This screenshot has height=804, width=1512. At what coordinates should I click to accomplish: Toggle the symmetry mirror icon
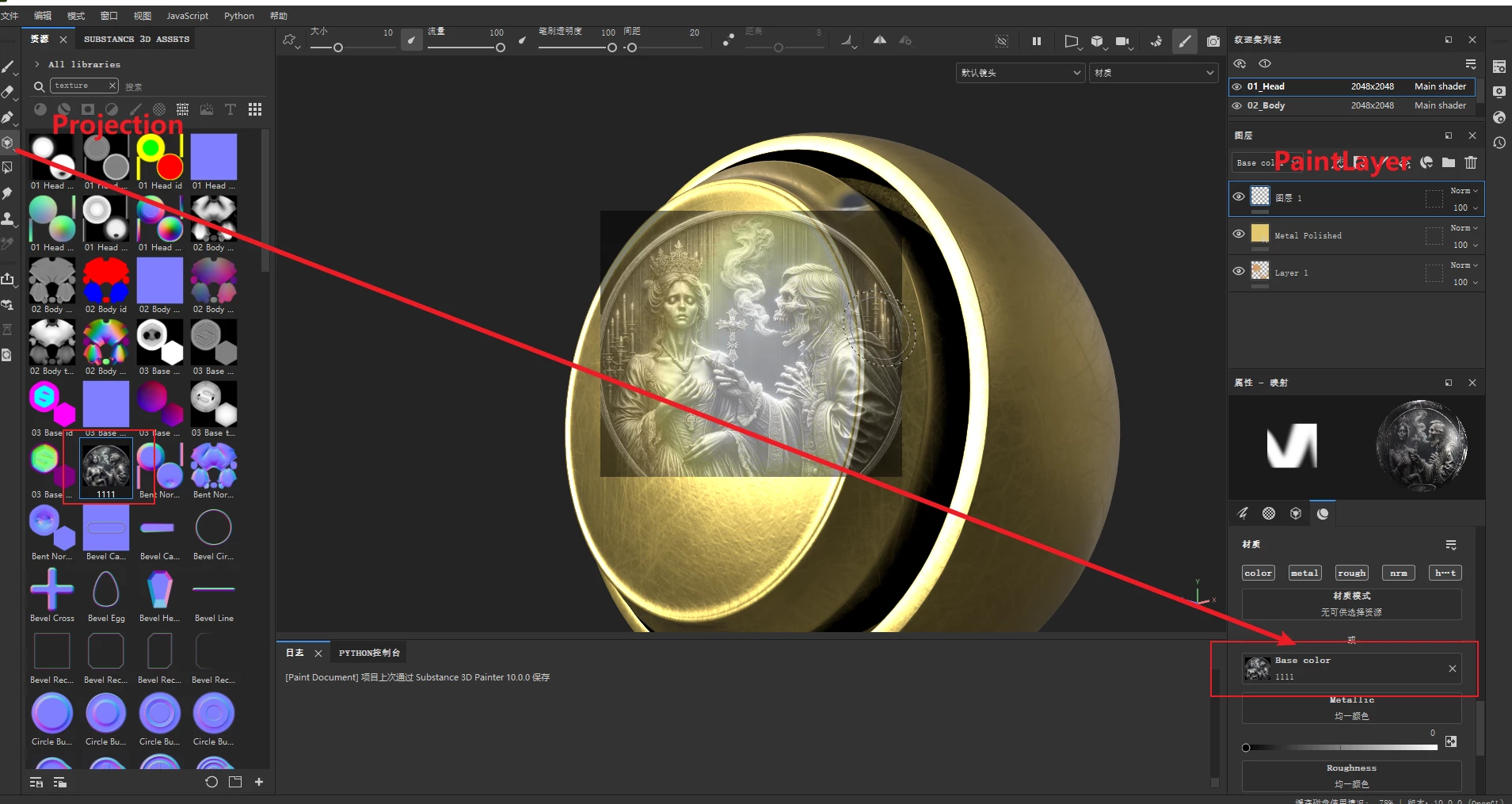(x=880, y=40)
